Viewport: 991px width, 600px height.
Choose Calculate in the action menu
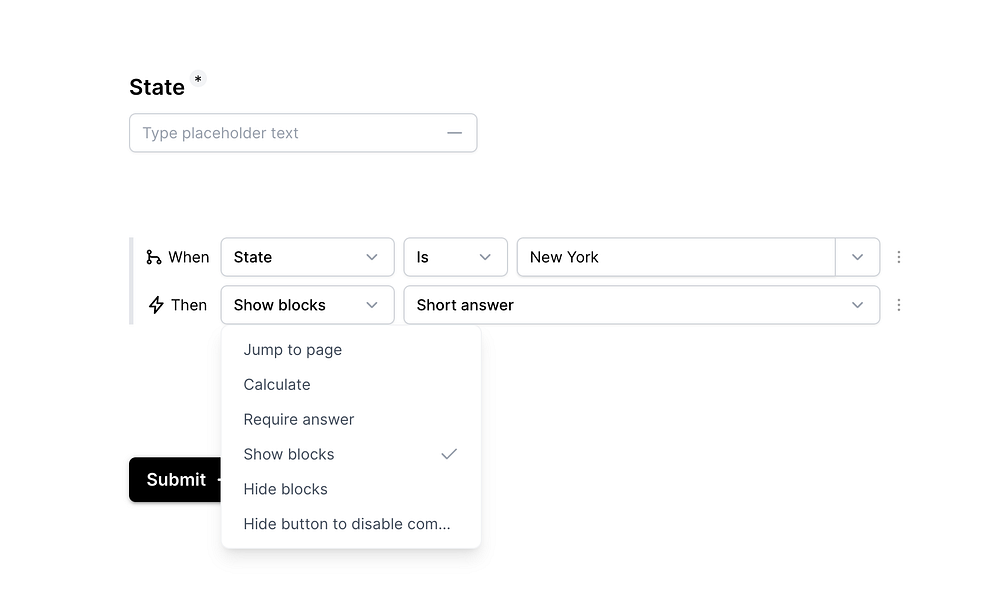(x=277, y=384)
